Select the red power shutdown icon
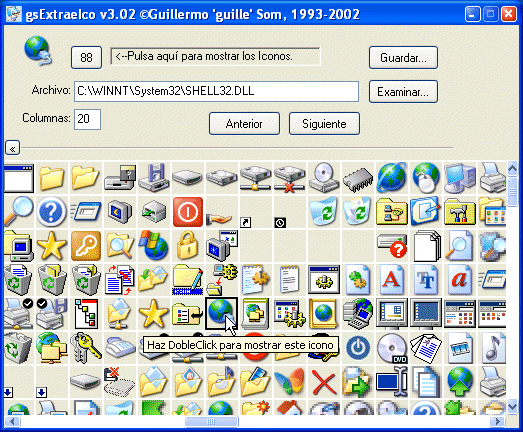The width and height of the screenshot is (523, 432). tap(188, 212)
